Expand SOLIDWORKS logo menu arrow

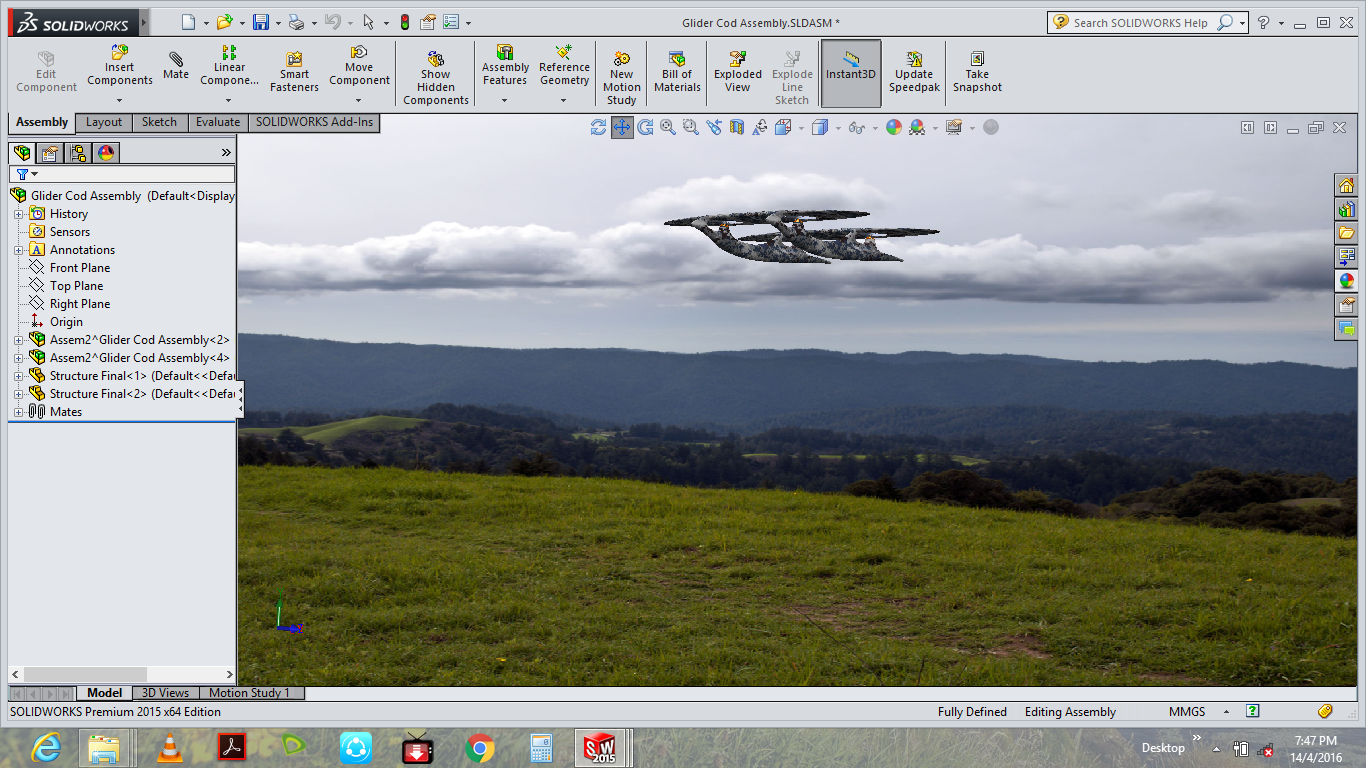click(144, 22)
